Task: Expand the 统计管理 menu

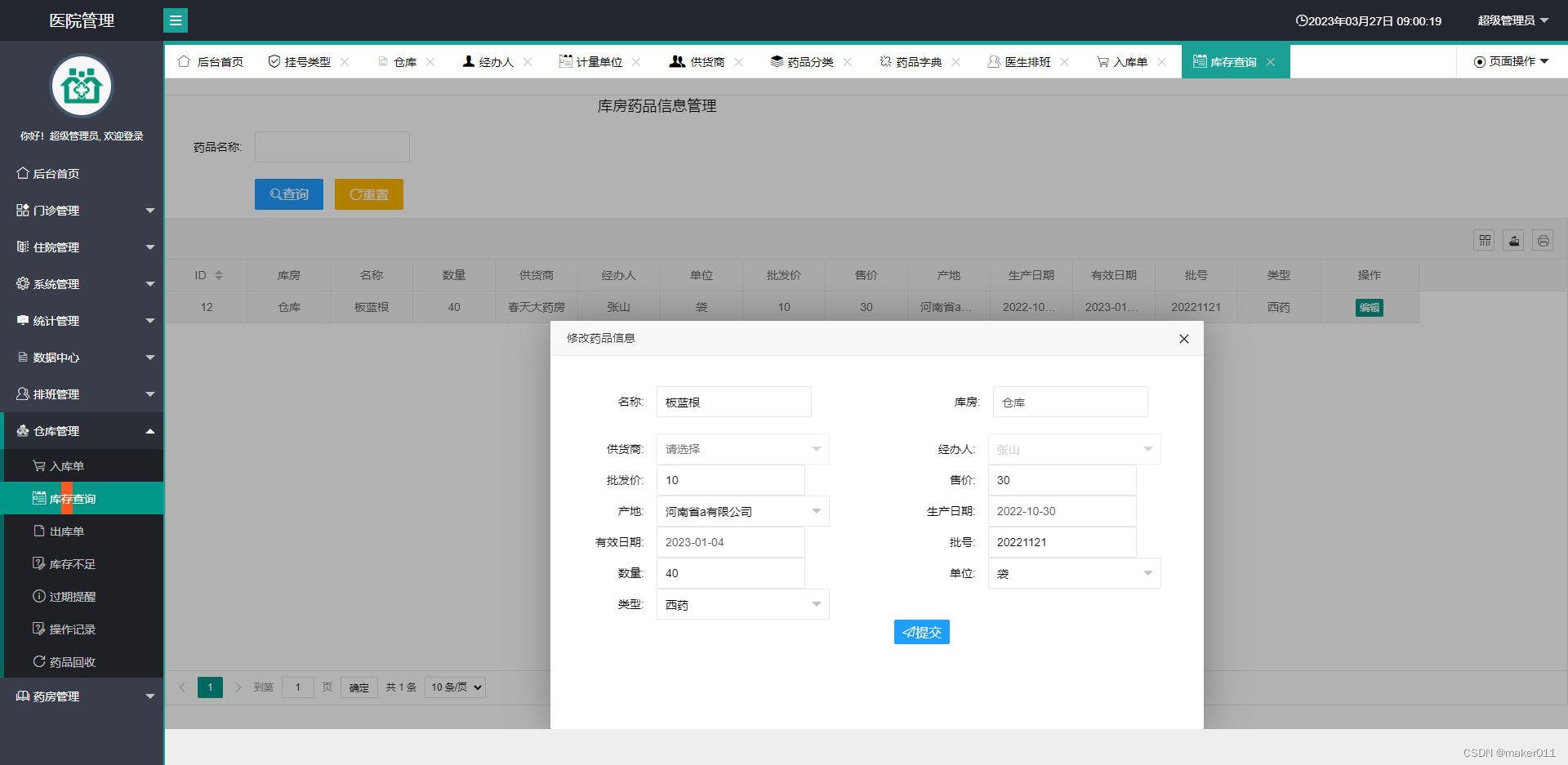Action: tap(82, 321)
